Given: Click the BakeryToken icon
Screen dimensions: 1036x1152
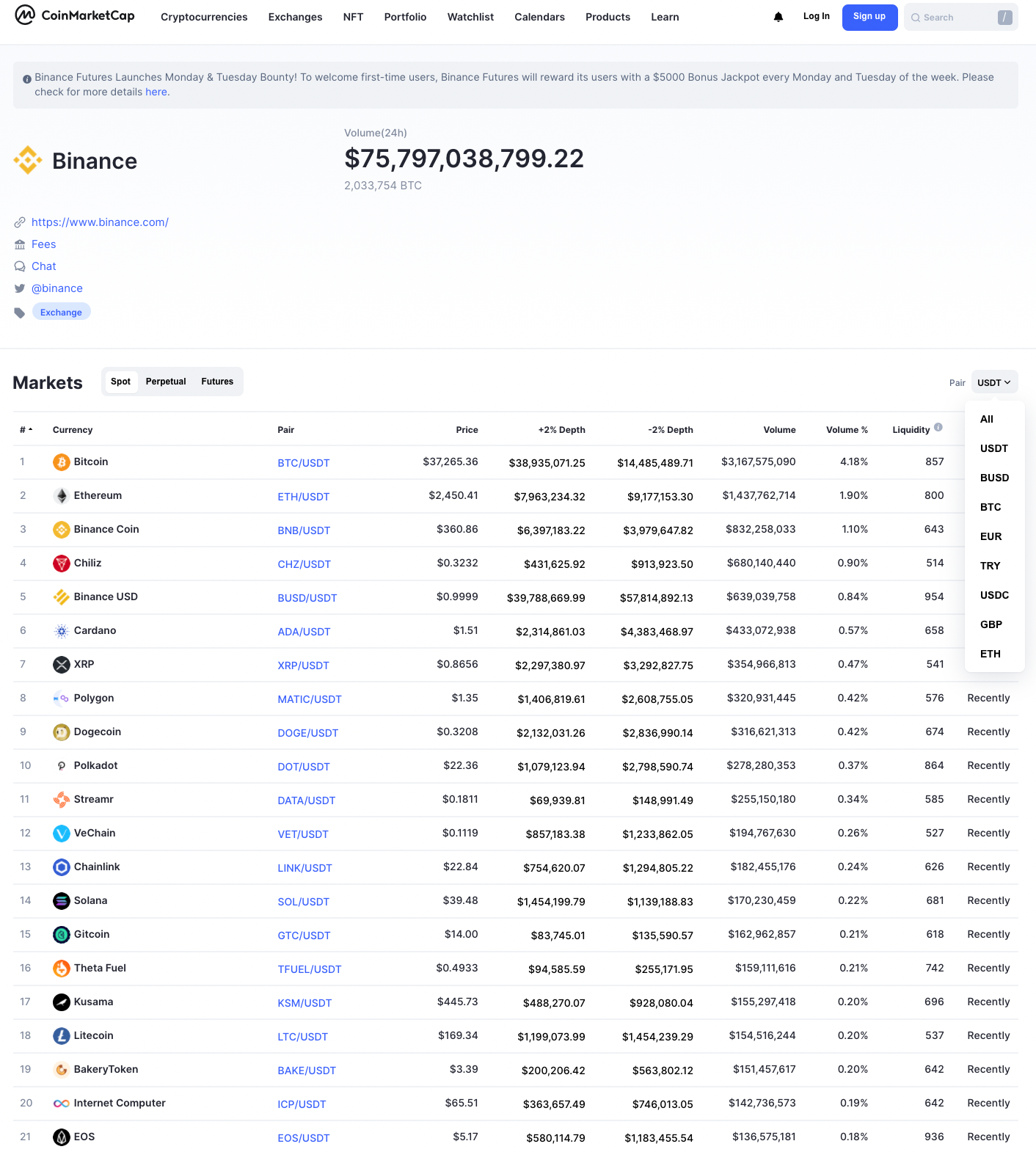Looking at the screenshot, I should [62, 1070].
